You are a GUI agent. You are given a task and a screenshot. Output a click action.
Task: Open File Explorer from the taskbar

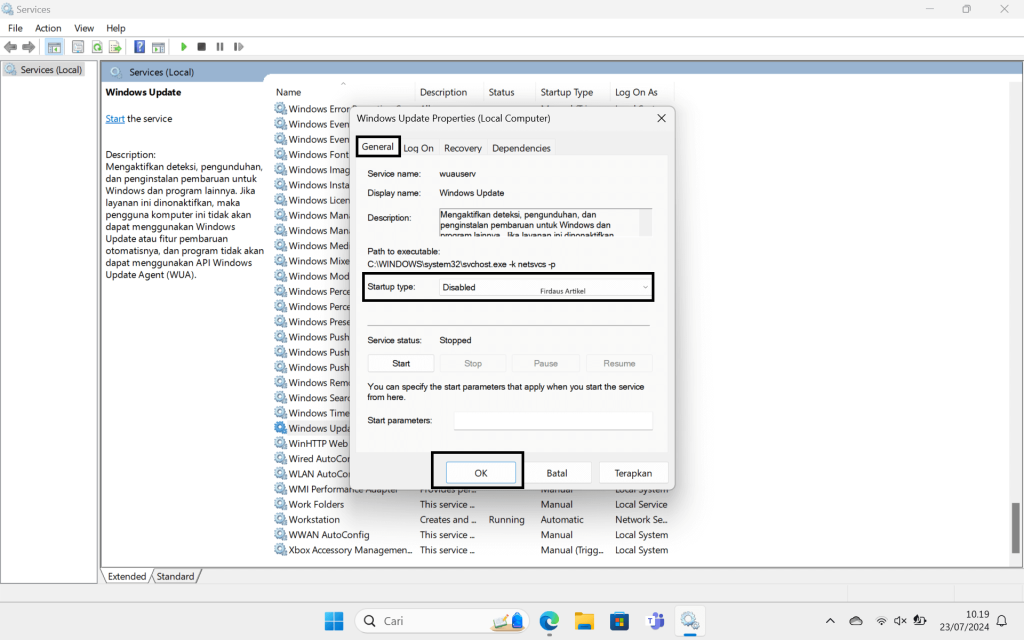tap(584, 621)
